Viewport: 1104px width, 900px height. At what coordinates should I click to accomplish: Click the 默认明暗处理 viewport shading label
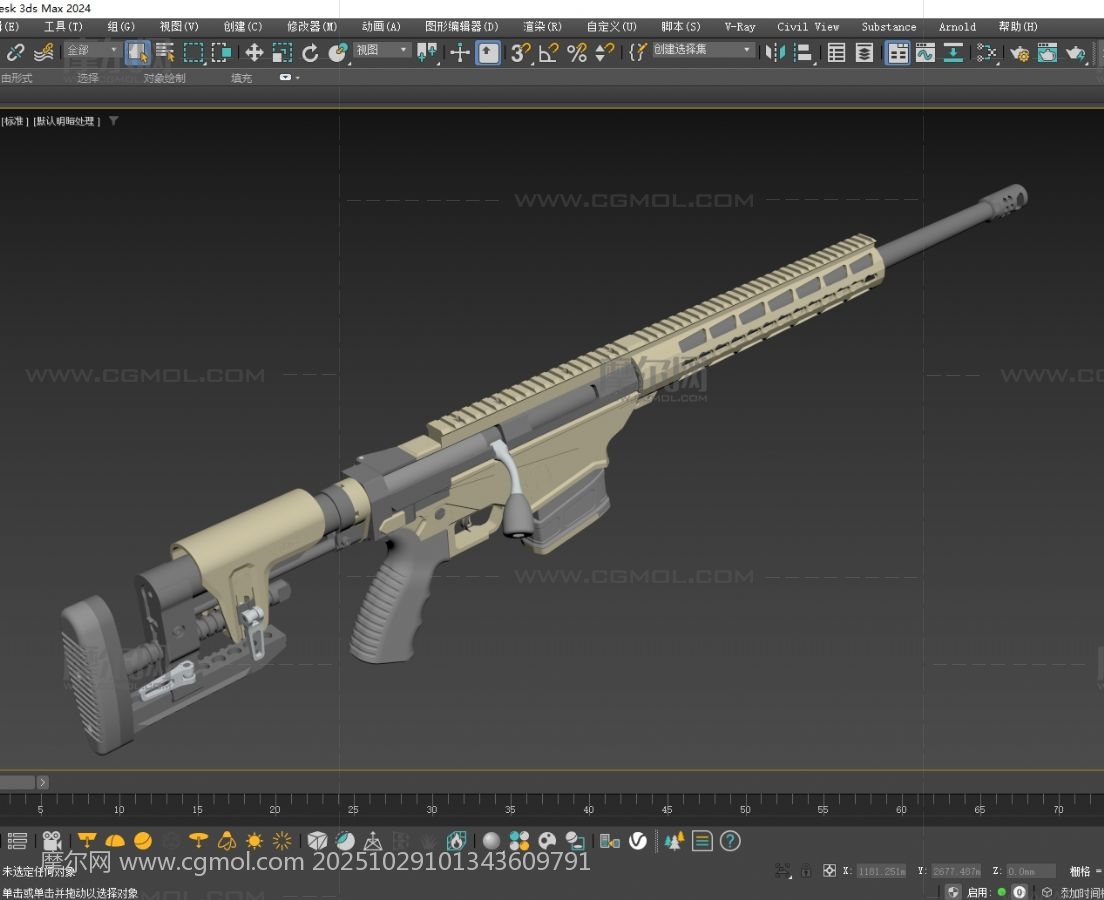66,121
